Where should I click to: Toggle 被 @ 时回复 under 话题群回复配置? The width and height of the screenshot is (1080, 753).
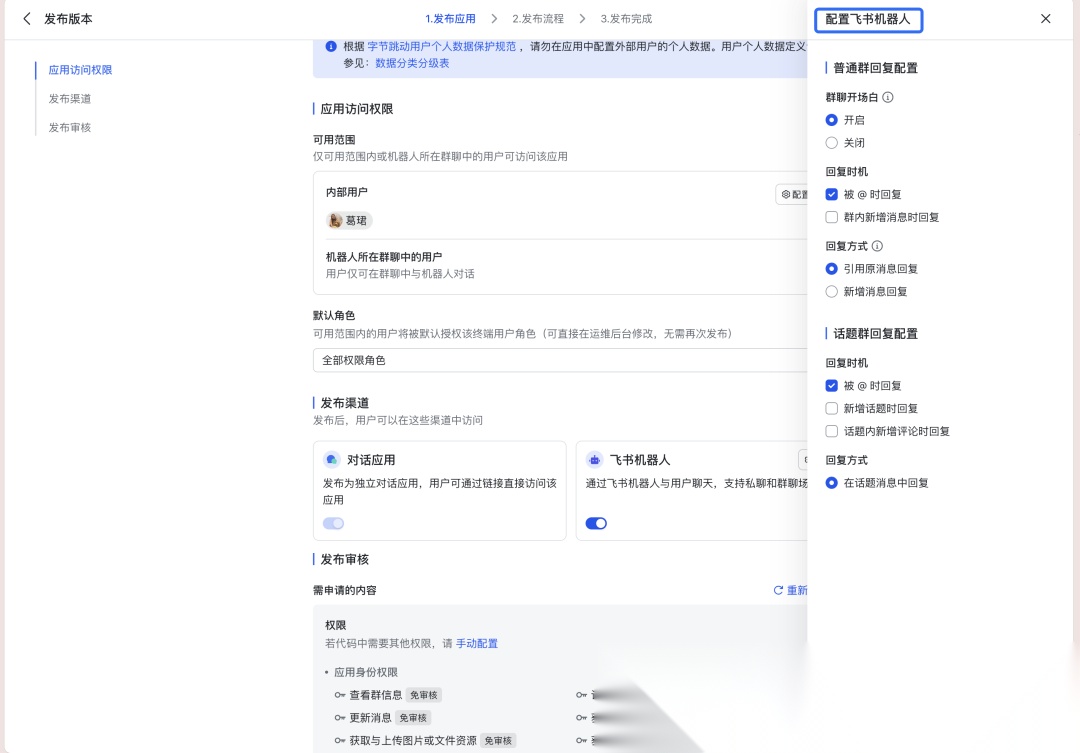pos(831,386)
